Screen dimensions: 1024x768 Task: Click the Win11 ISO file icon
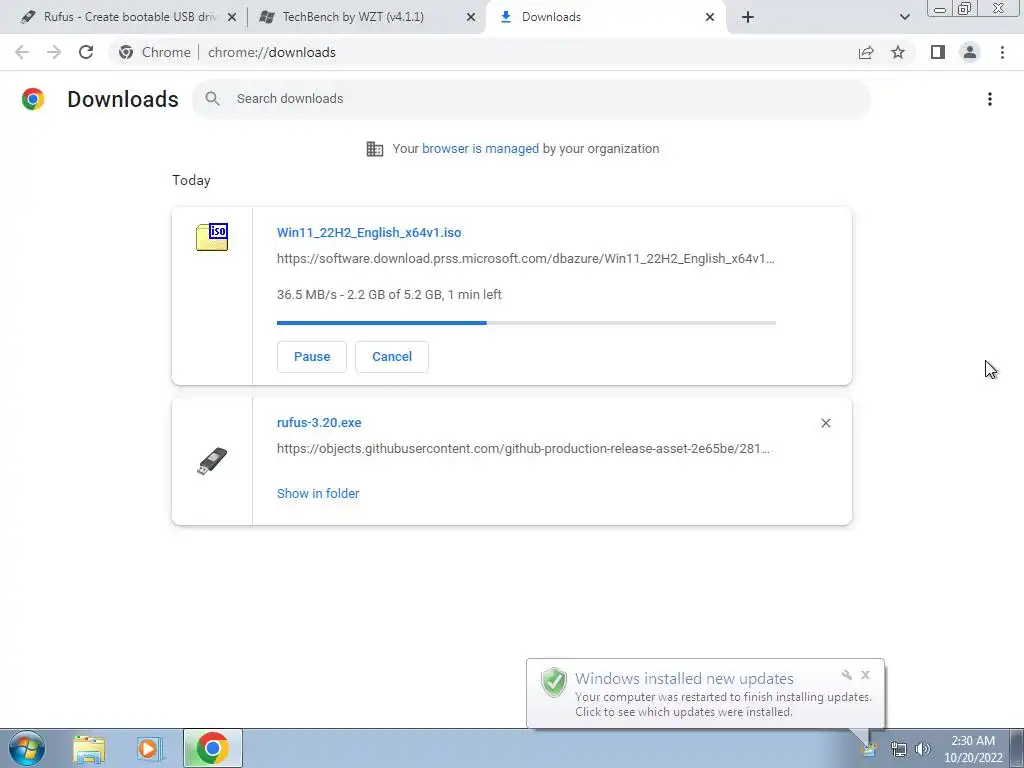212,236
